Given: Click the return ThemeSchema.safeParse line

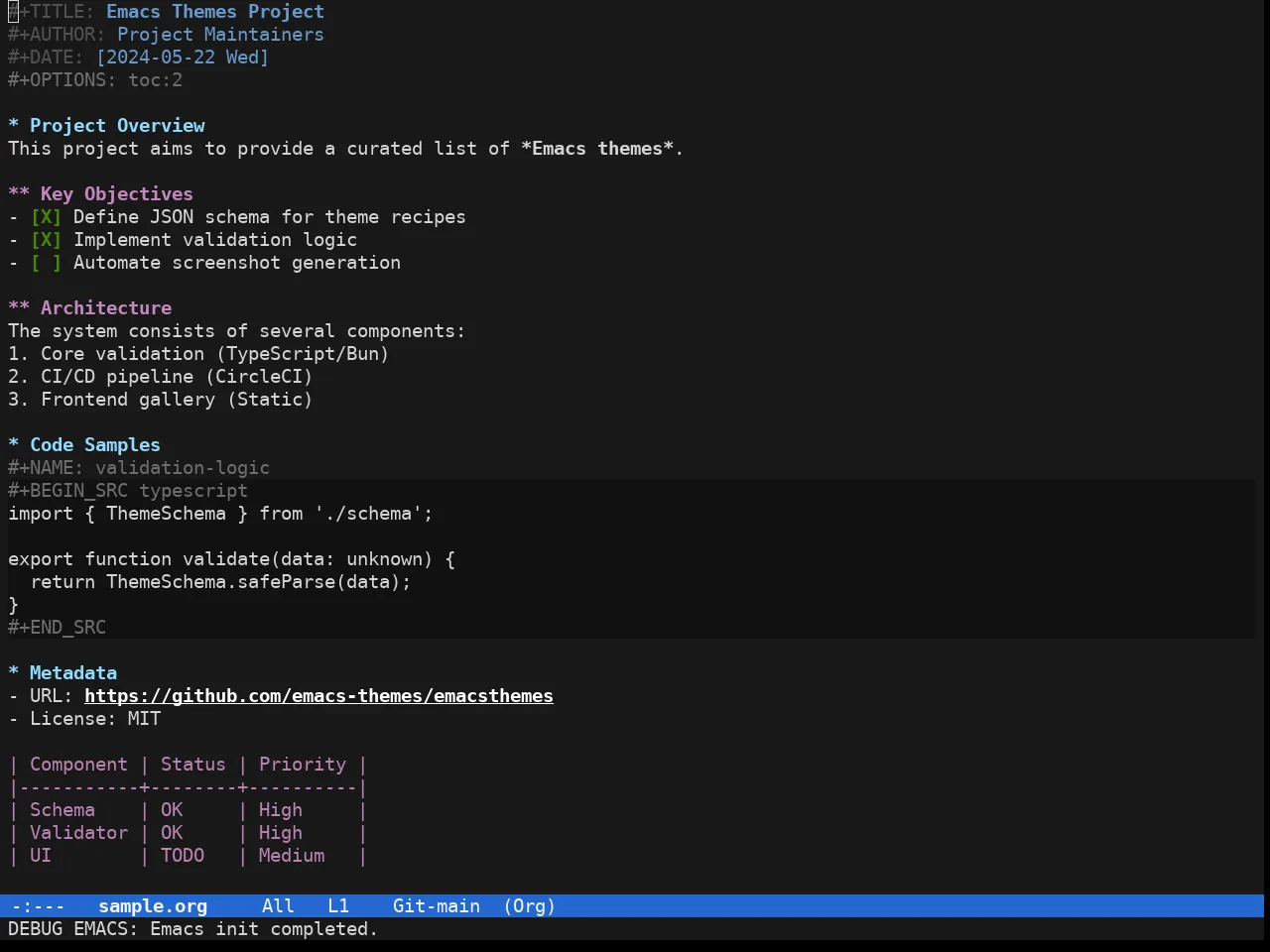Looking at the screenshot, I should click(220, 582).
